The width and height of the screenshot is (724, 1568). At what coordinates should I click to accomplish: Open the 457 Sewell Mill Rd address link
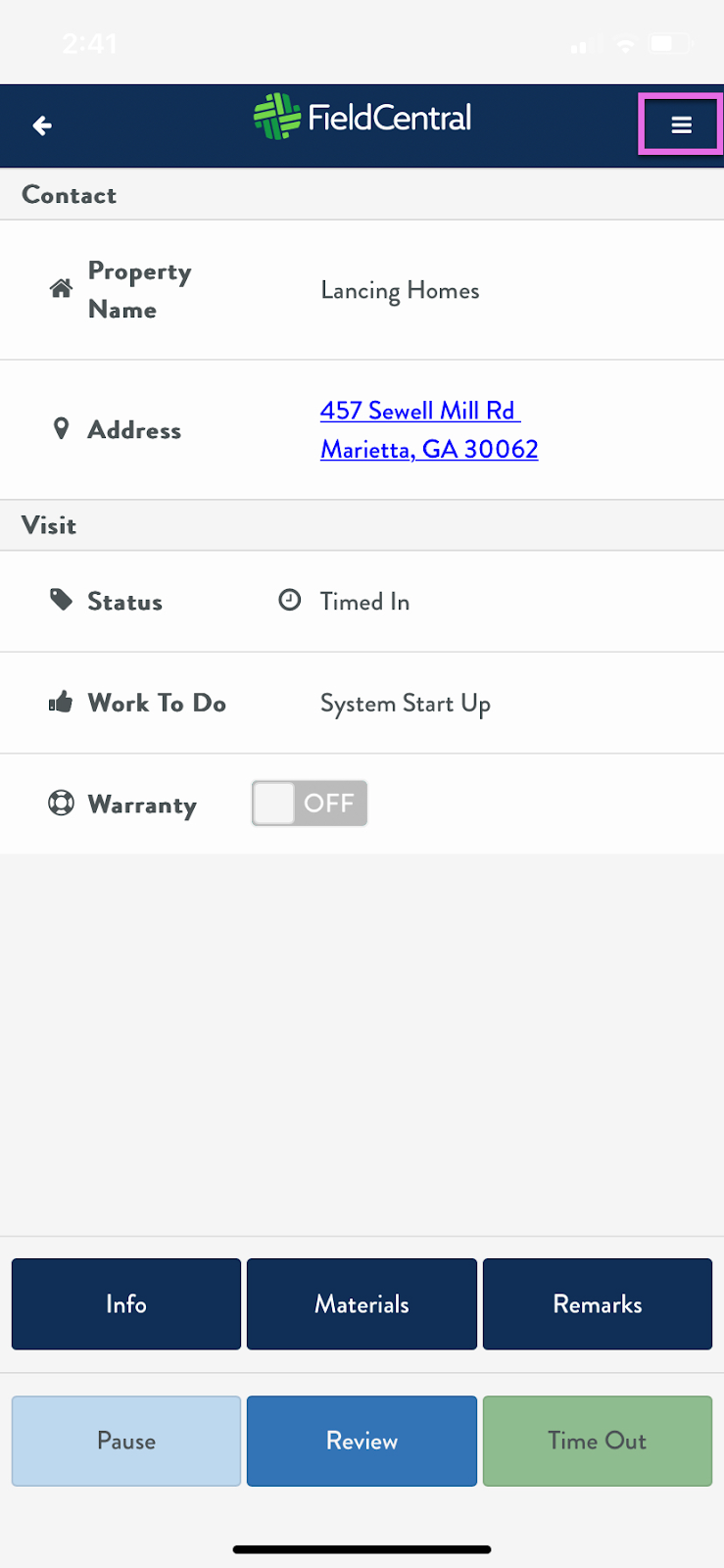coord(420,411)
